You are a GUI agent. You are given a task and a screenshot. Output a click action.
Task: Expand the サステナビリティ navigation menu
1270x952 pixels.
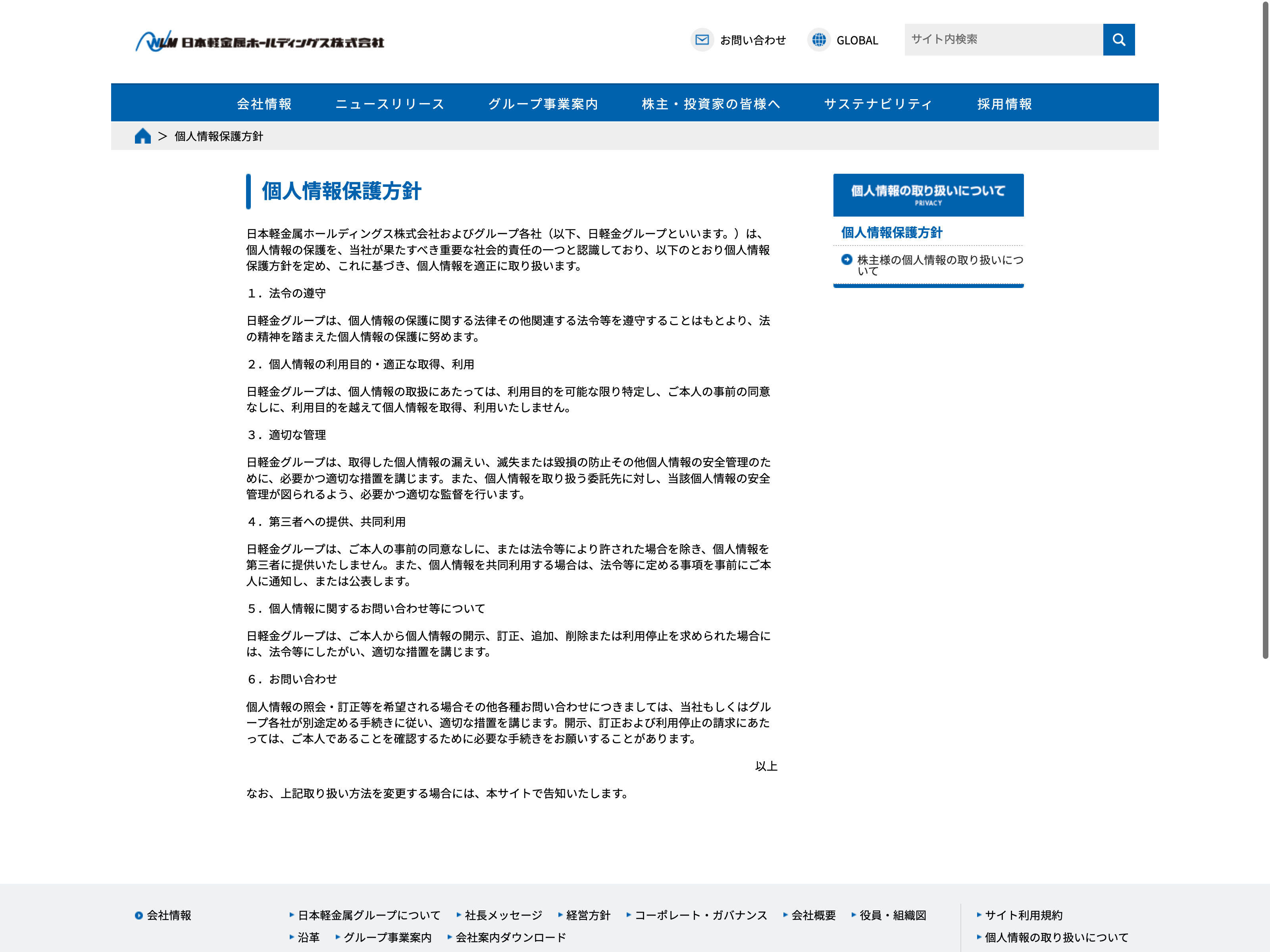click(x=878, y=104)
